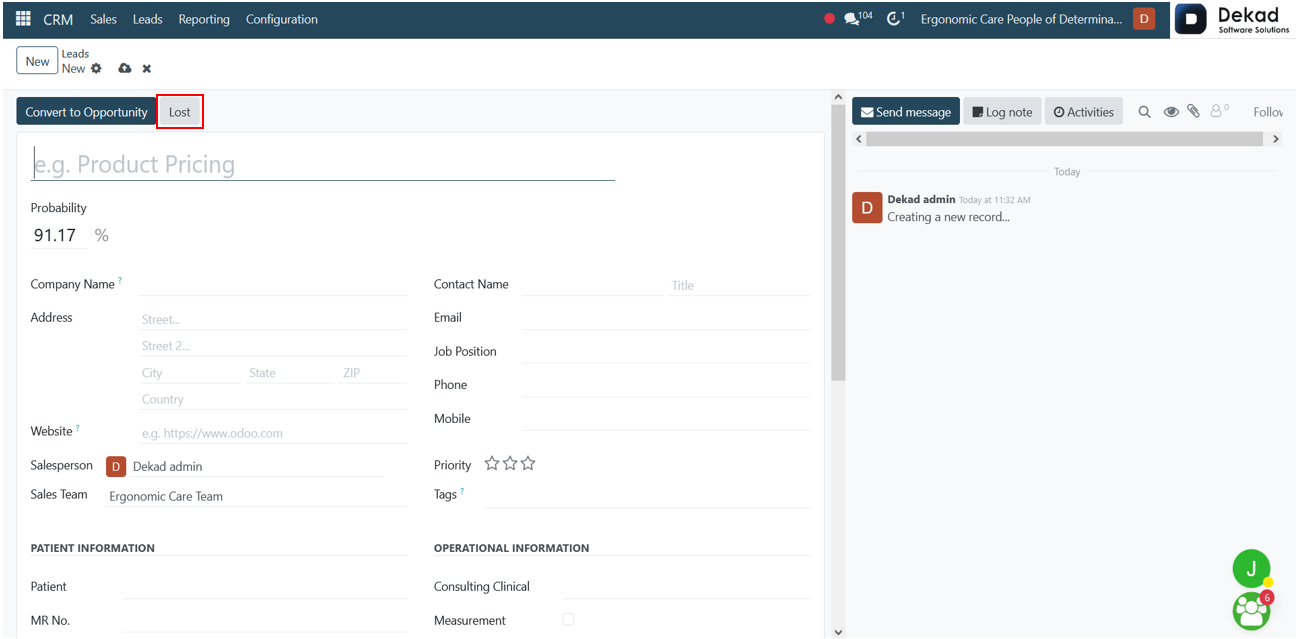Click the scroll right arrow in chatter
Viewport: 1297px width, 639px height.
pyautogui.click(x=1275, y=139)
